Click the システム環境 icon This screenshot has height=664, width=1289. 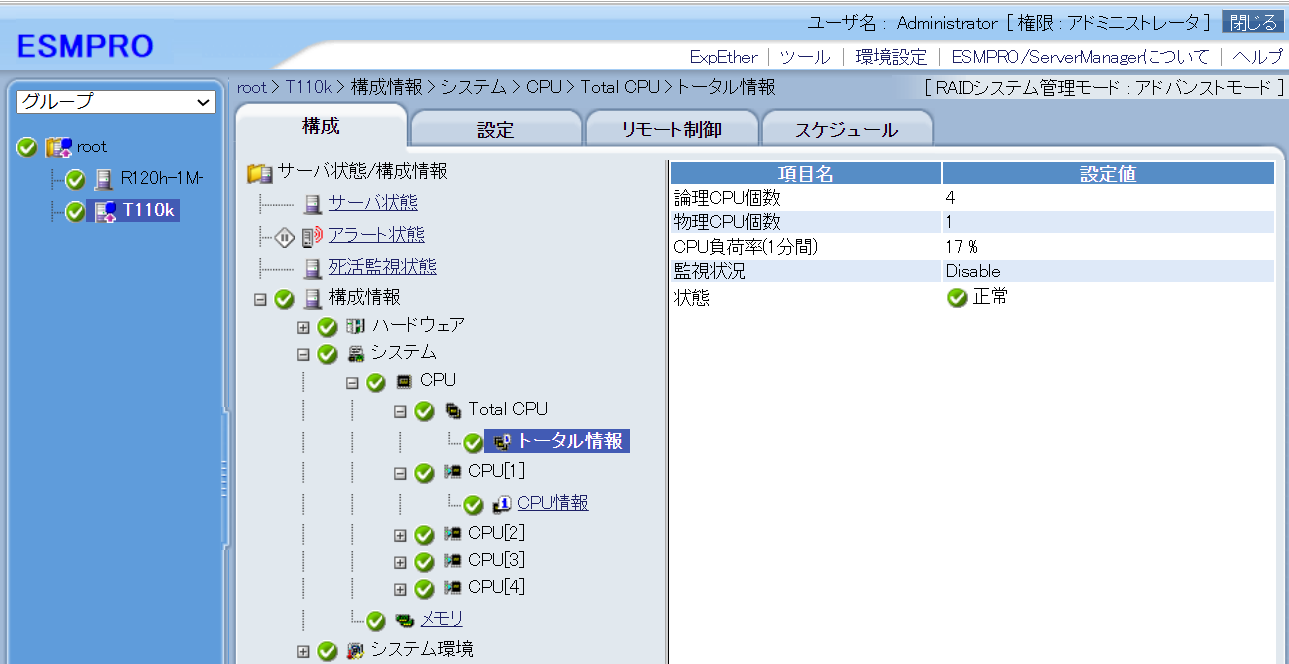tap(355, 651)
